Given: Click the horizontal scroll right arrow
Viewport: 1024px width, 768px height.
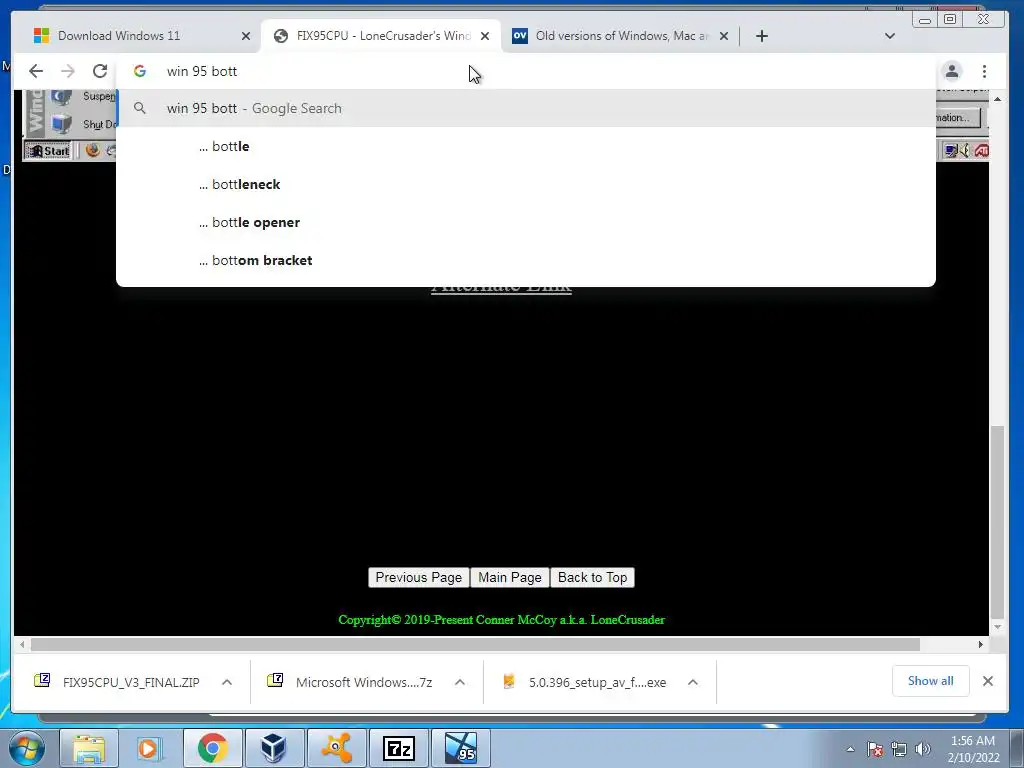Looking at the screenshot, I should point(980,645).
